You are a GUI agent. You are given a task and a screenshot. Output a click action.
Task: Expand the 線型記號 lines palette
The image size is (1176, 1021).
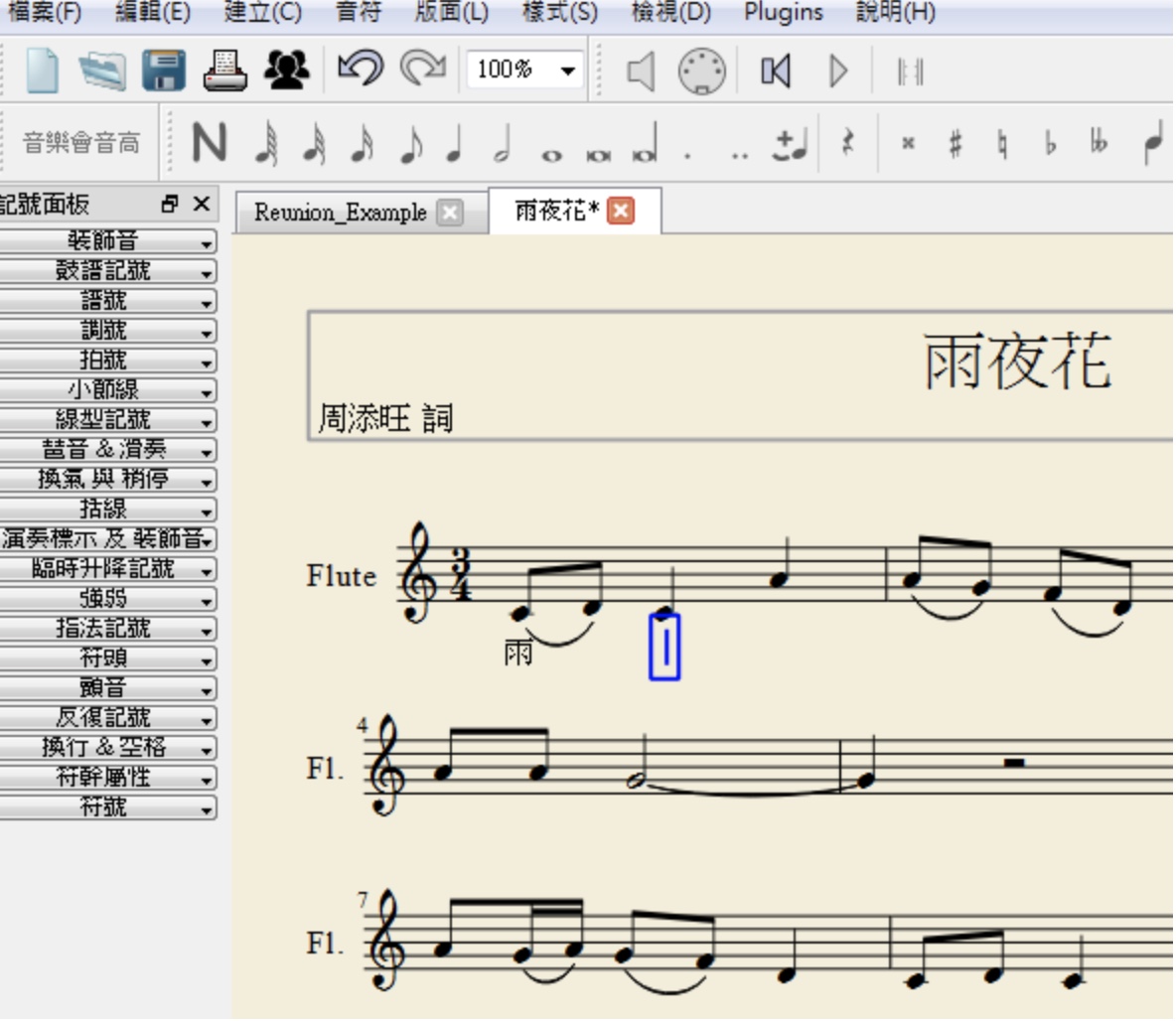click(107, 419)
